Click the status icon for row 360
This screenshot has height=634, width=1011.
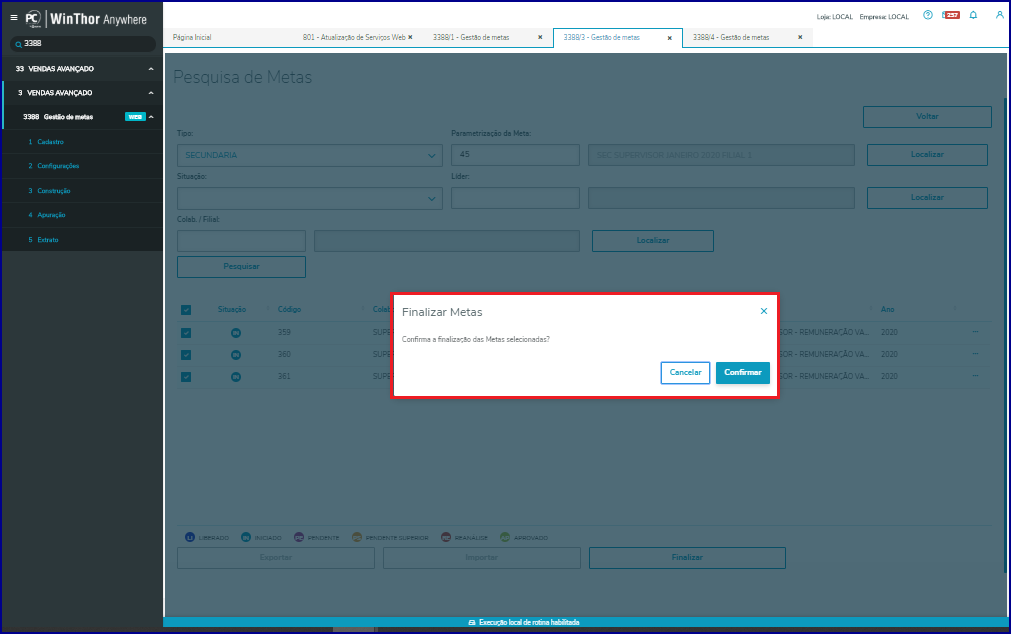point(236,355)
